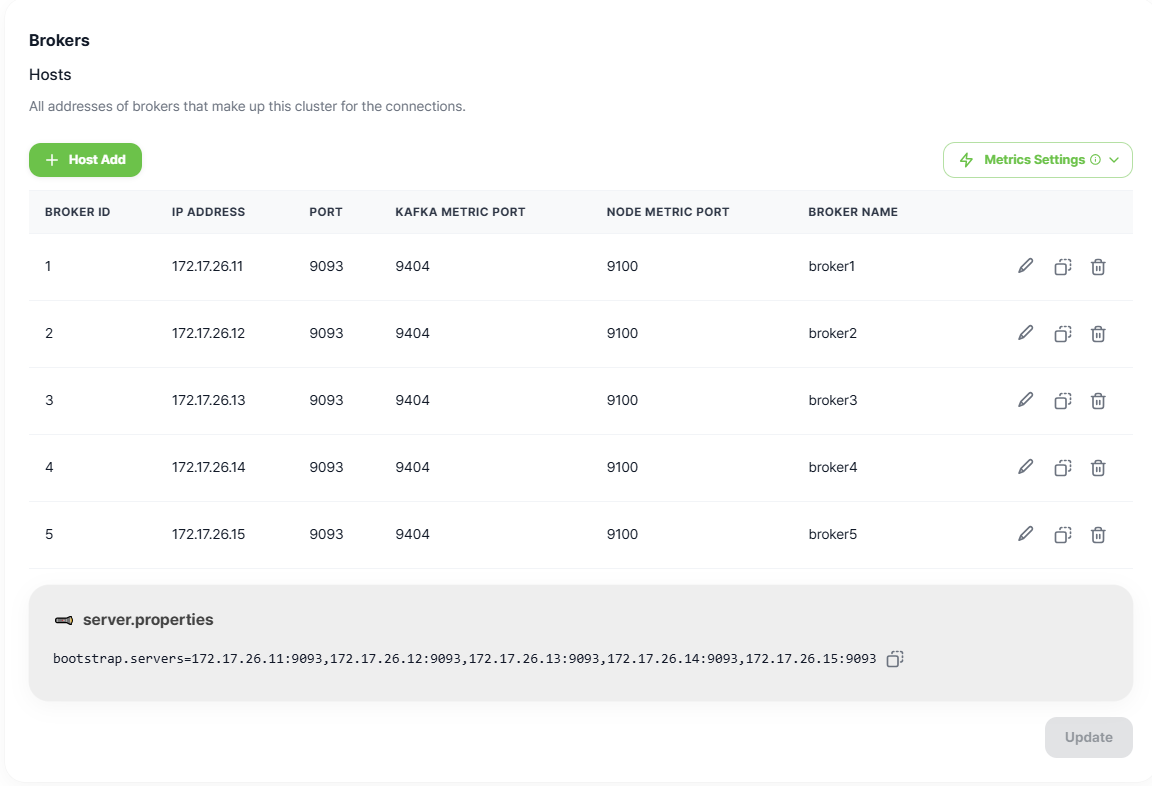Click the bootstrap.servers text line
Screen dimensions: 1152x786
pos(464,658)
